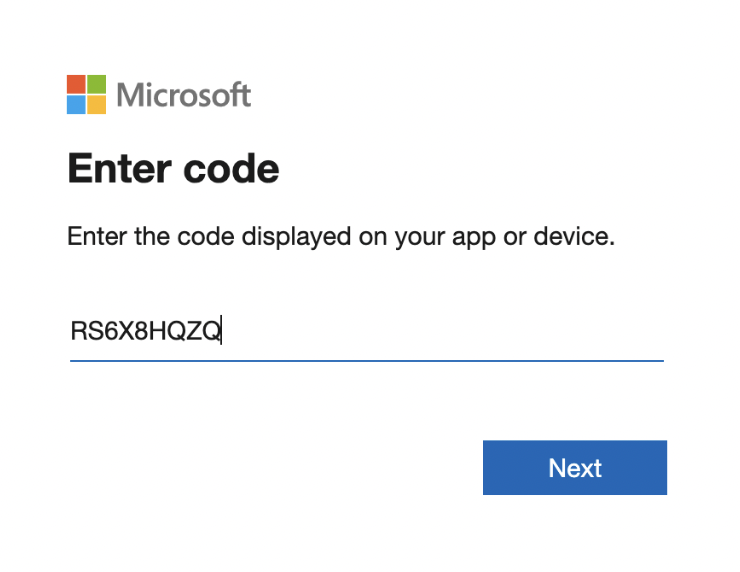The height and width of the screenshot is (572, 740).
Task: Click the green square of the Microsoft logo
Action: point(97,84)
